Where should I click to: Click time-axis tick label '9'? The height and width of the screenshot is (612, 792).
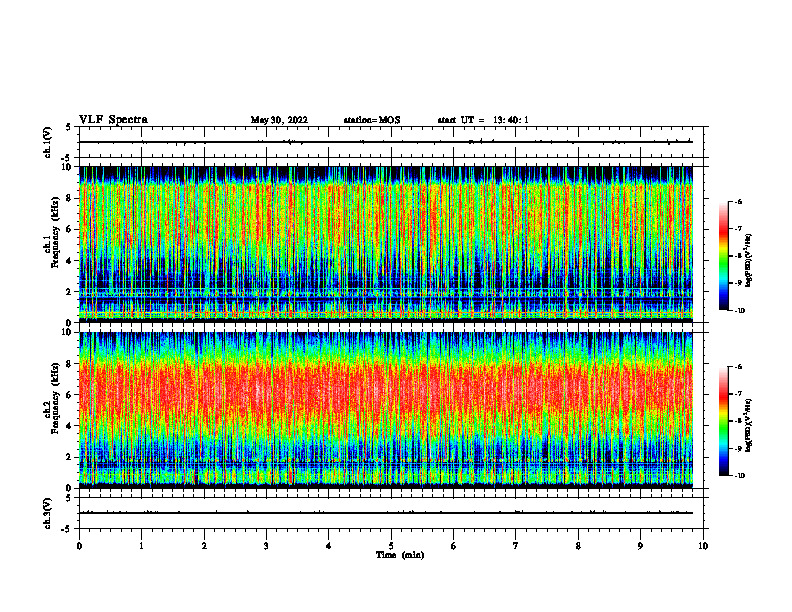pos(640,546)
